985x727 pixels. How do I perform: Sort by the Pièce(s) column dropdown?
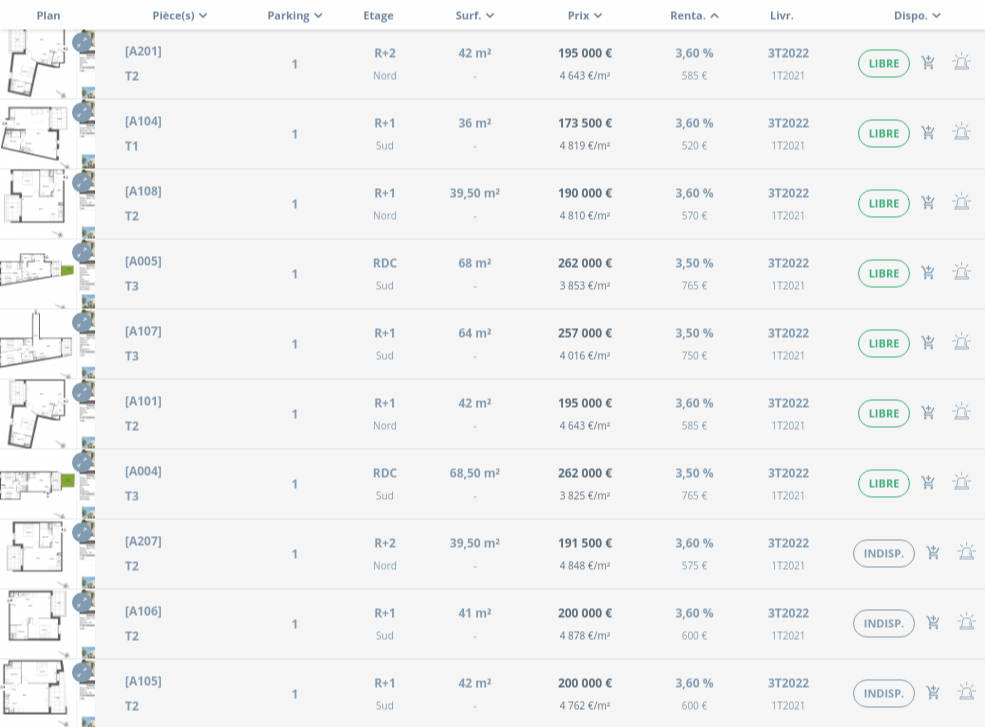click(180, 15)
